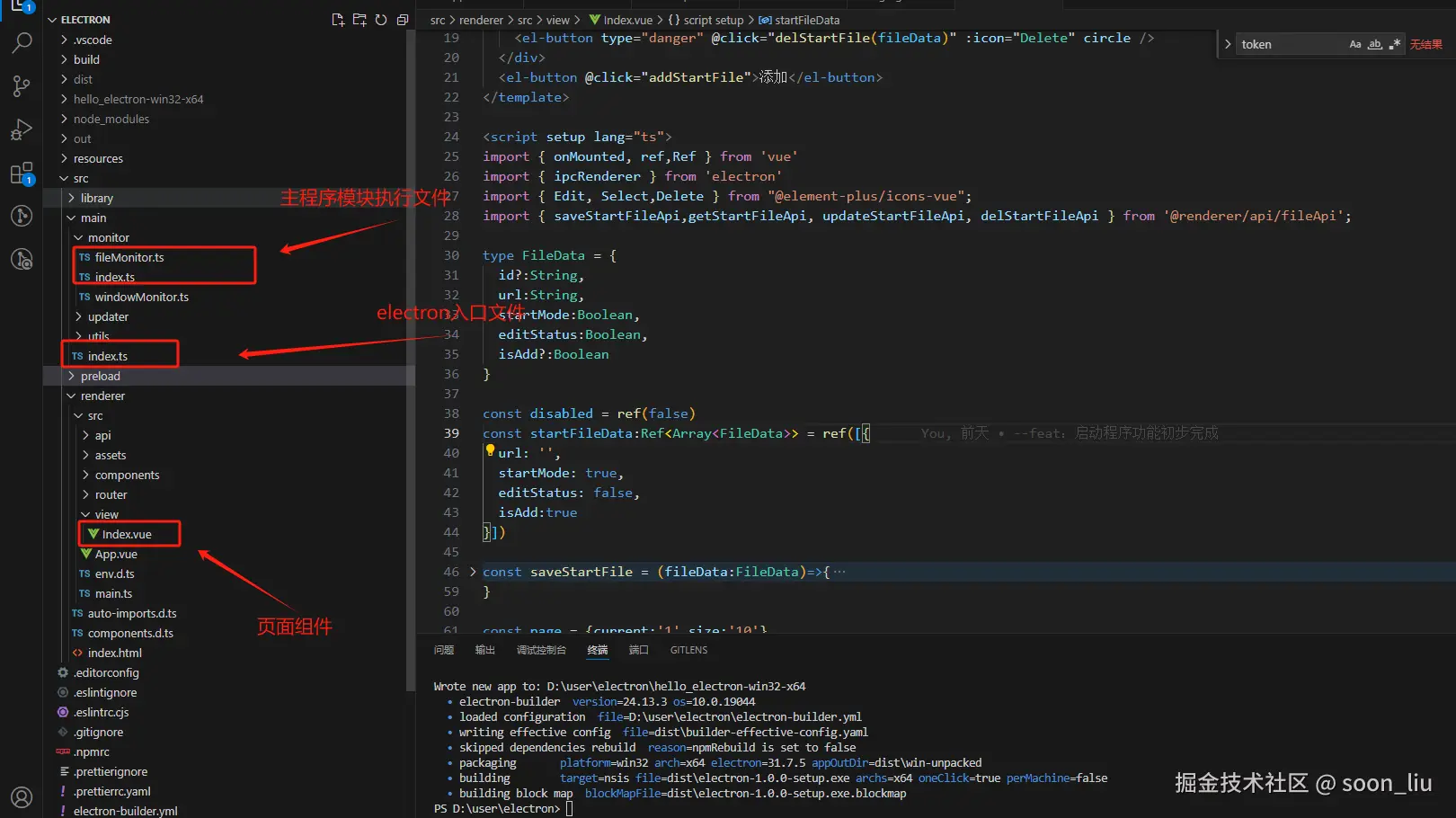This screenshot has width=1456, height=818.
Task: Expand the resources folder
Action: [x=65, y=158]
